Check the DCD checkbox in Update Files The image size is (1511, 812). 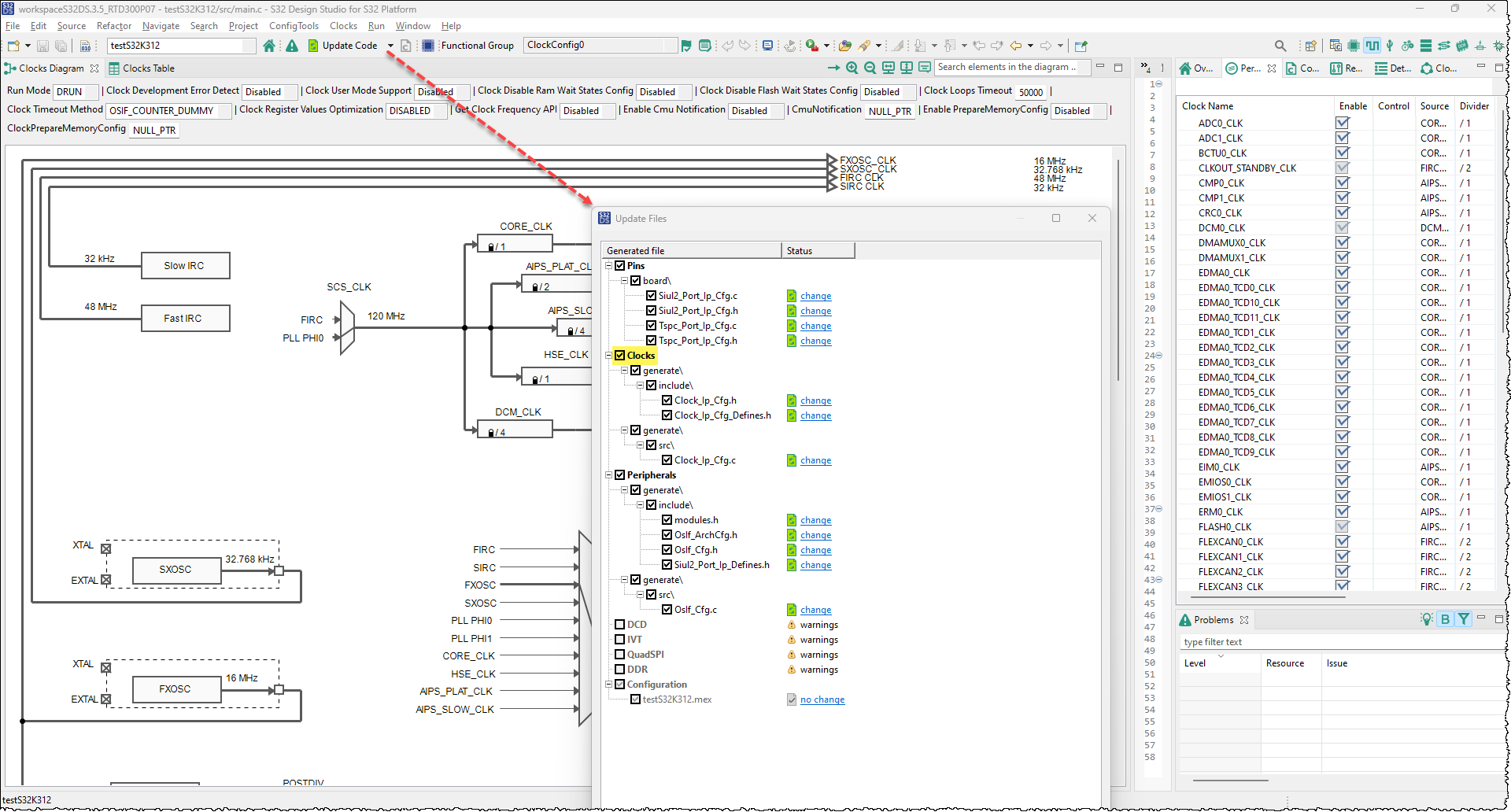pyautogui.click(x=620, y=625)
